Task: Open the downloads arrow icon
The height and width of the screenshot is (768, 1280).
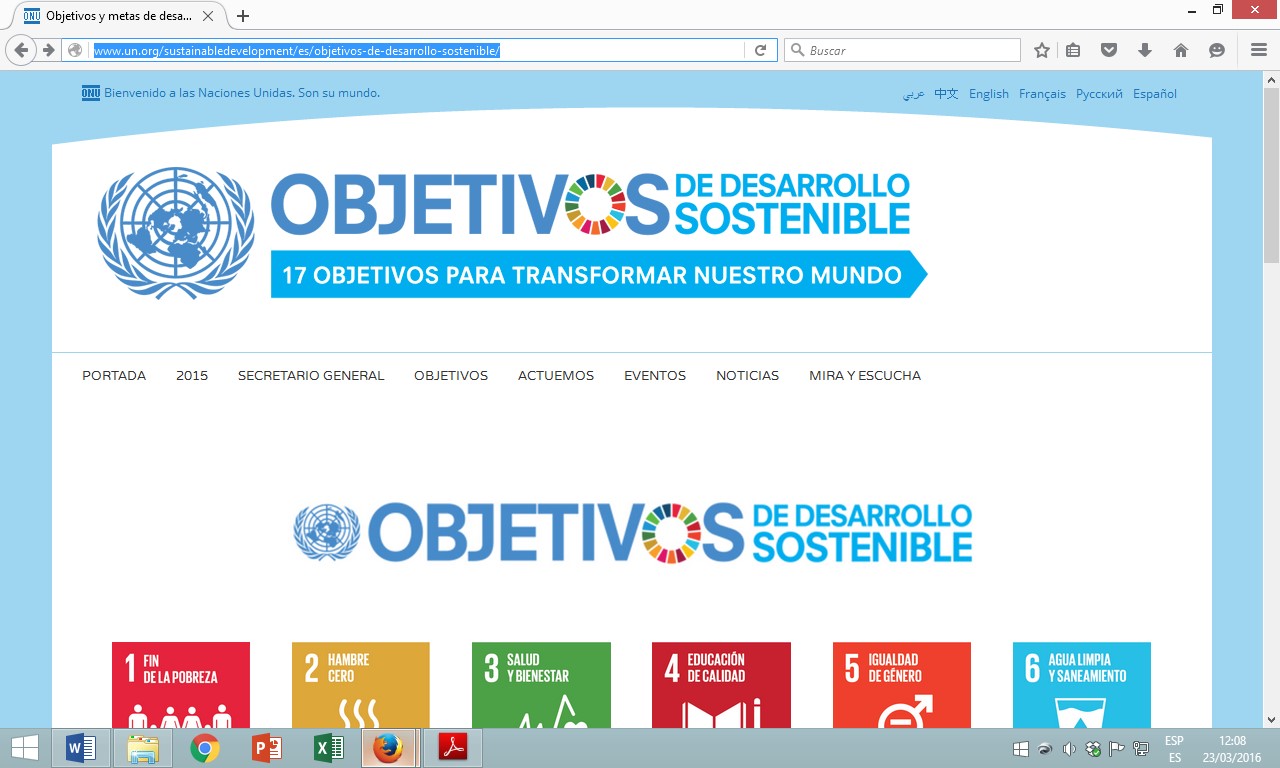Action: [1144, 50]
